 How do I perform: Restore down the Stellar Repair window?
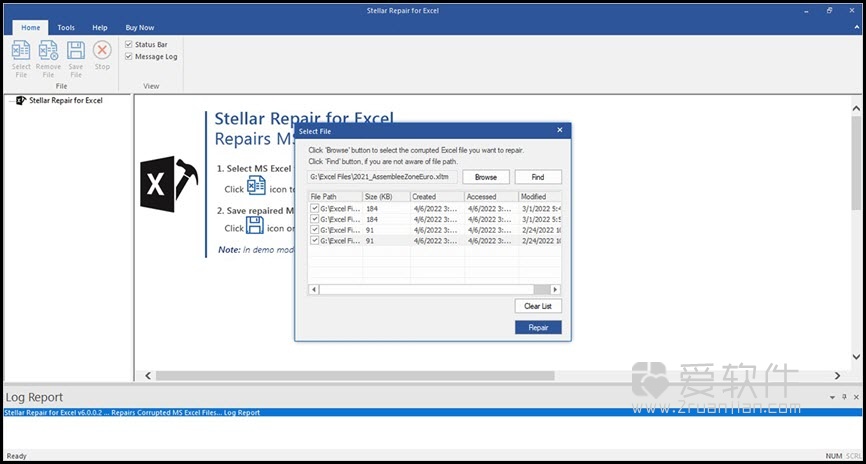[x=830, y=10]
